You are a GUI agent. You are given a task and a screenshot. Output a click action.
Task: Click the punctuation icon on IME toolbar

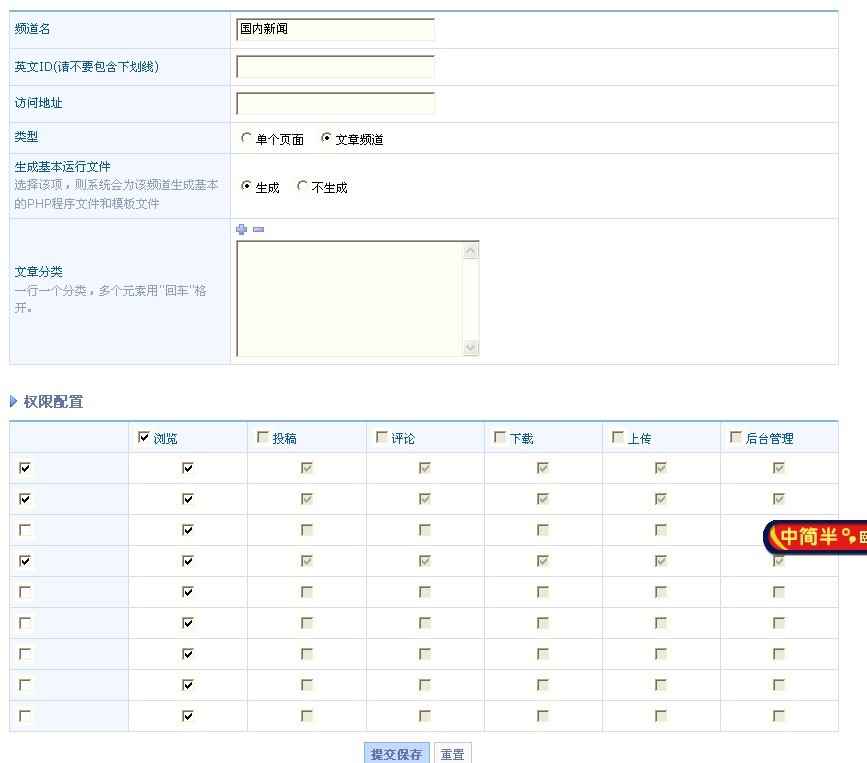(x=849, y=536)
